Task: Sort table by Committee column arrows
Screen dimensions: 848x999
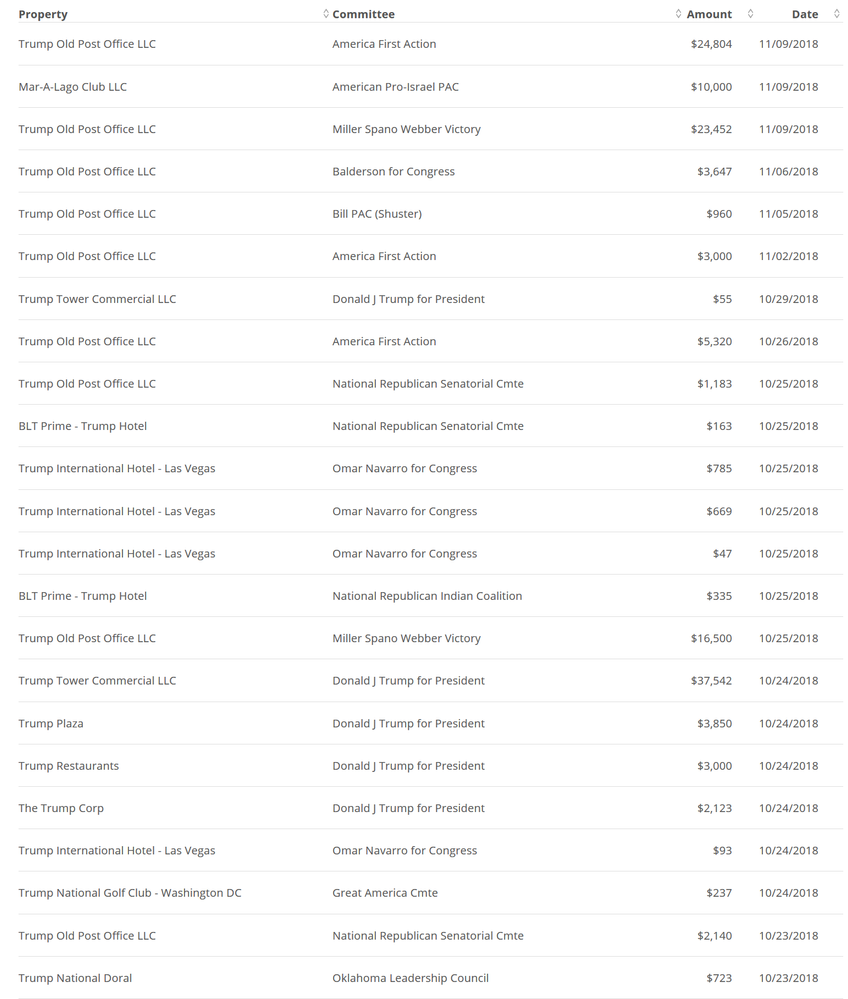Action: click(x=679, y=13)
